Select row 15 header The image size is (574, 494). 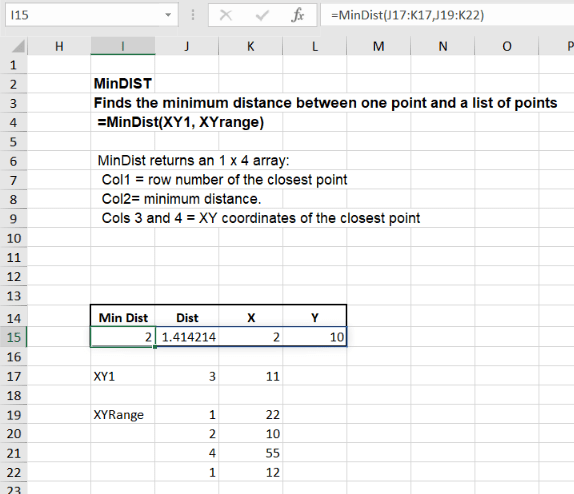click(x=14, y=337)
